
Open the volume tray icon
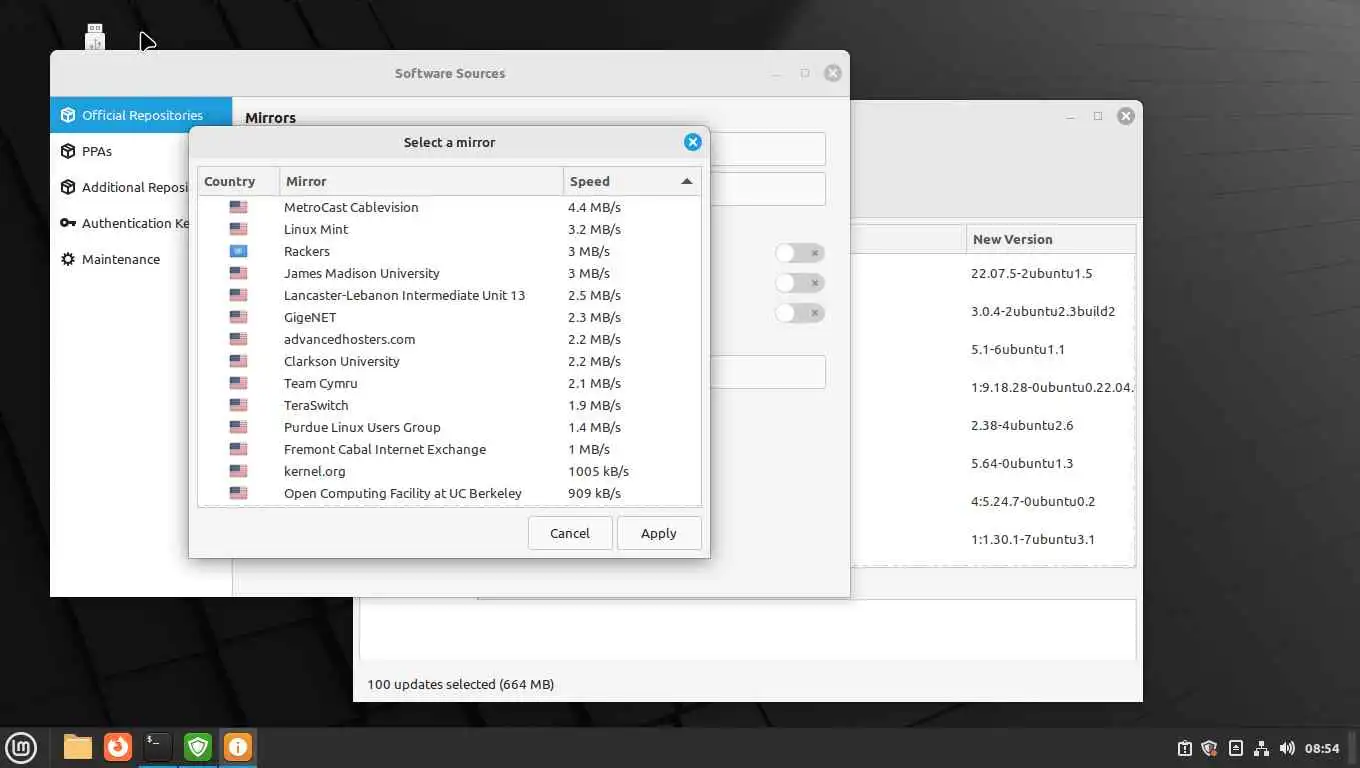click(1287, 748)
